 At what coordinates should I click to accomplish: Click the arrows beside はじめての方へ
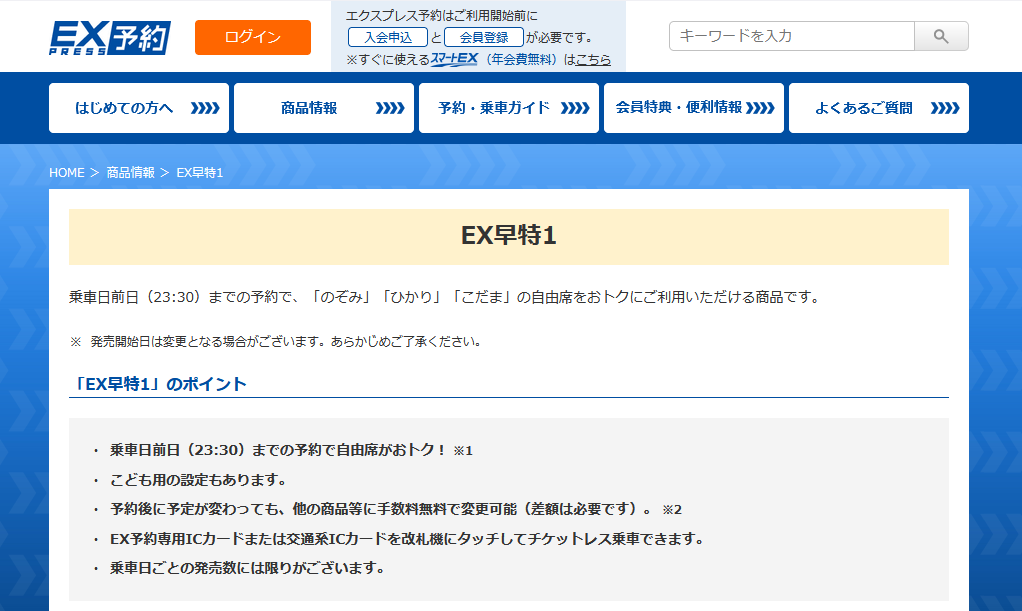pyautogui.click(x=205, y=108)
